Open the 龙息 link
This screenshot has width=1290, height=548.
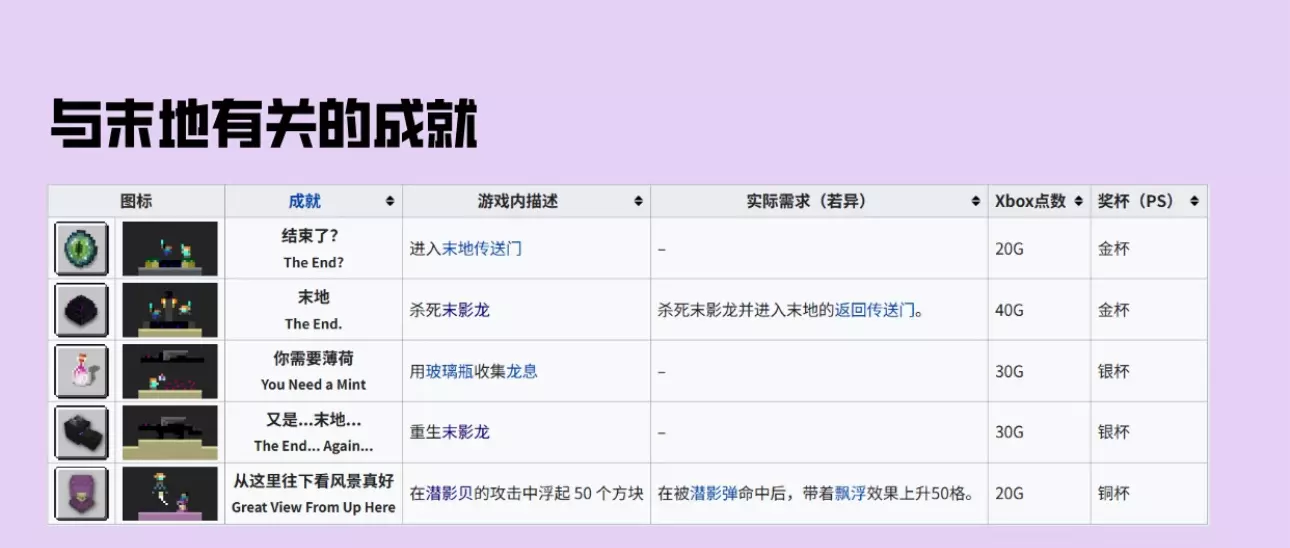522,371
